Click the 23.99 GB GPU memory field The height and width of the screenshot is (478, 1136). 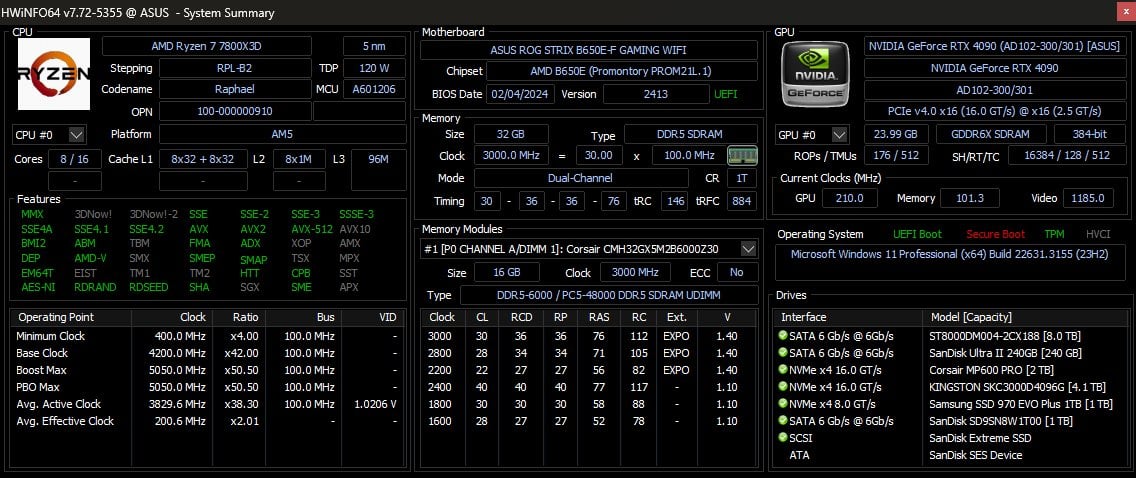point(895,135)
